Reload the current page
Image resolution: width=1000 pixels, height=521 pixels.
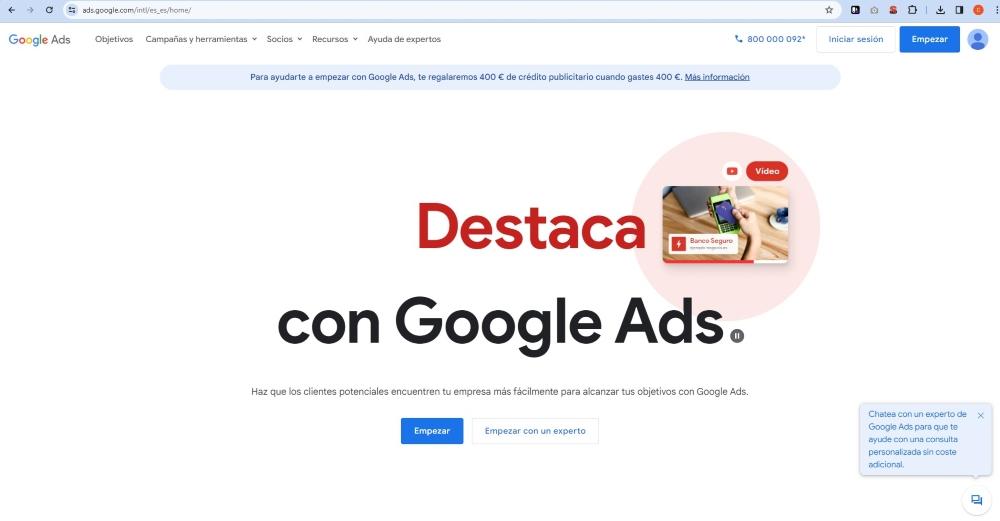tap(49, 10)
